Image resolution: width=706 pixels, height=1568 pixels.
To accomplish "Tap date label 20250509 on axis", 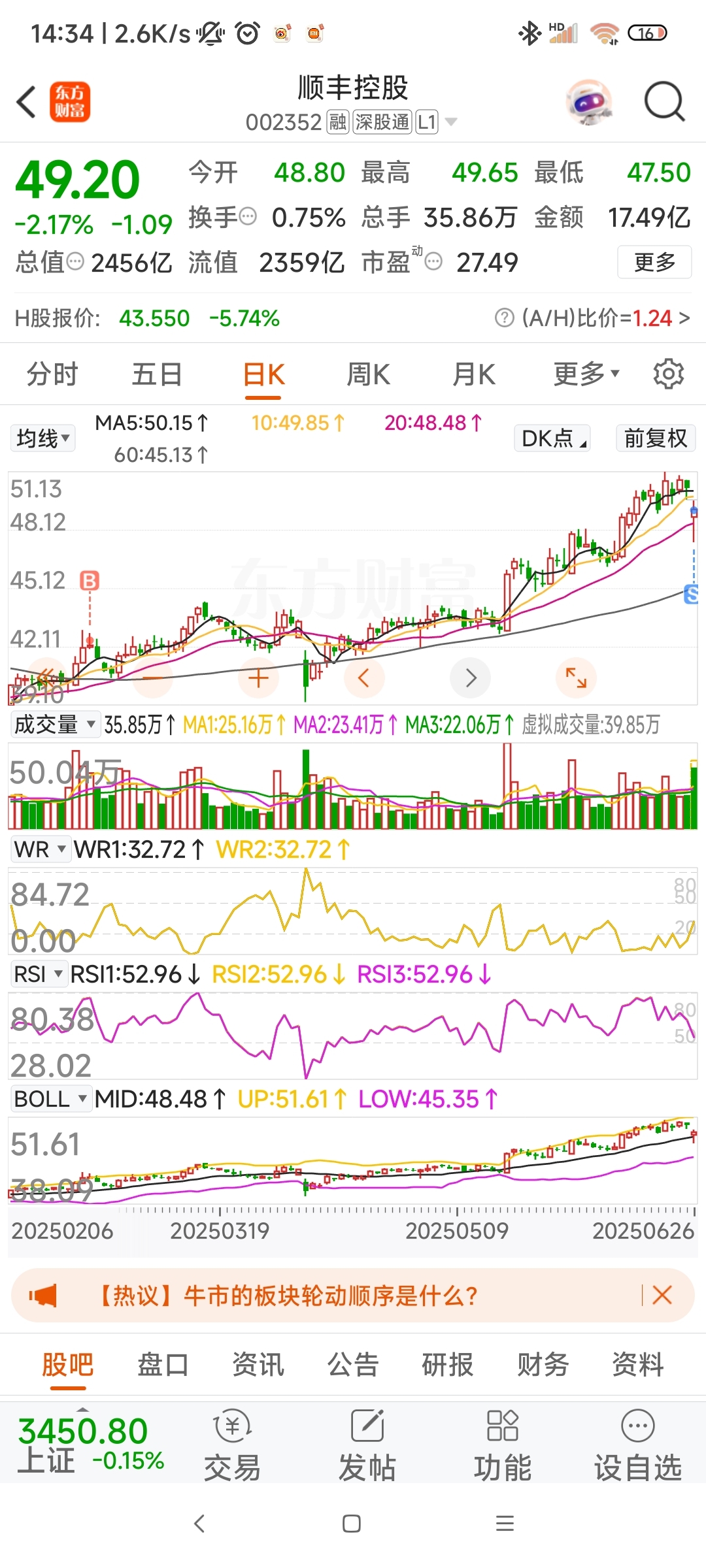I will point(457,1231).
